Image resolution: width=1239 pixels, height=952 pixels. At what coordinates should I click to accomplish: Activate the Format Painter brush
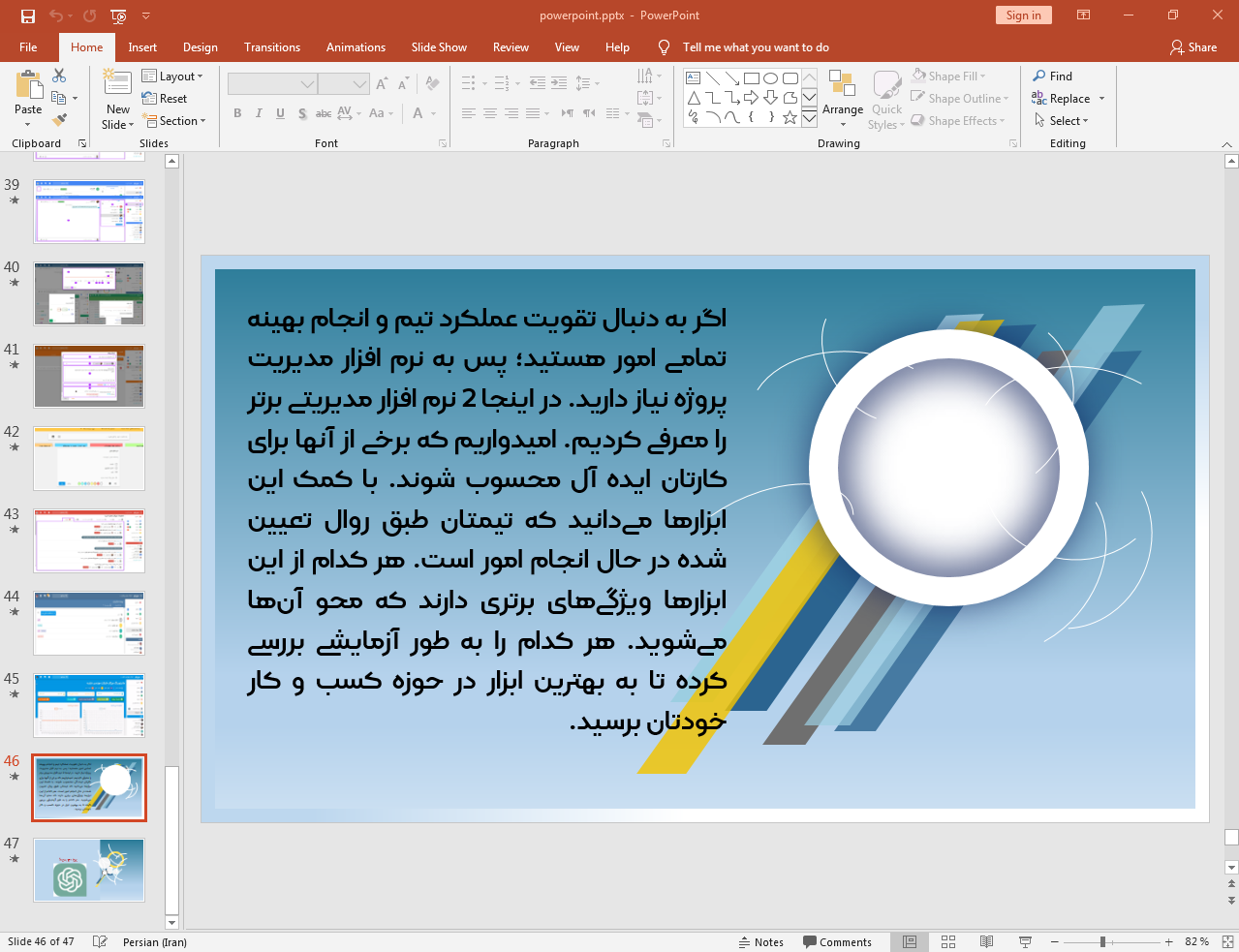pyautogui.click(x=59, y=120)
